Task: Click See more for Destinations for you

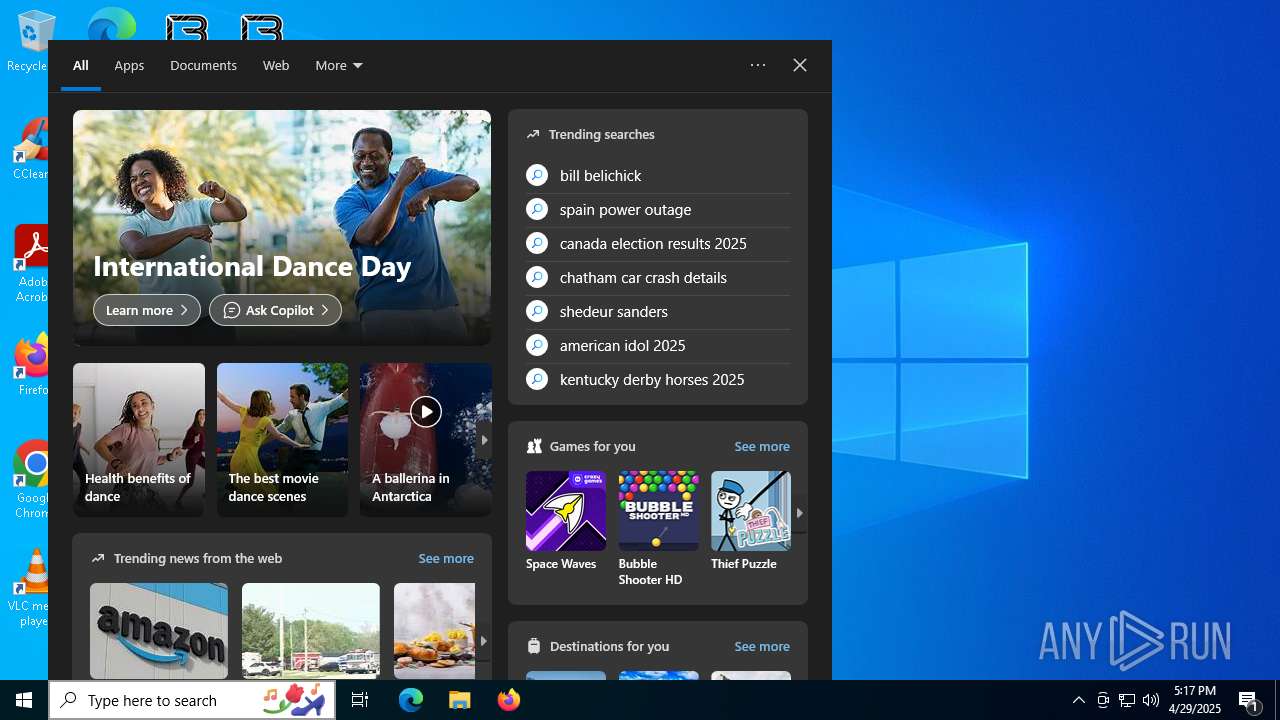Action: point(762,646)
